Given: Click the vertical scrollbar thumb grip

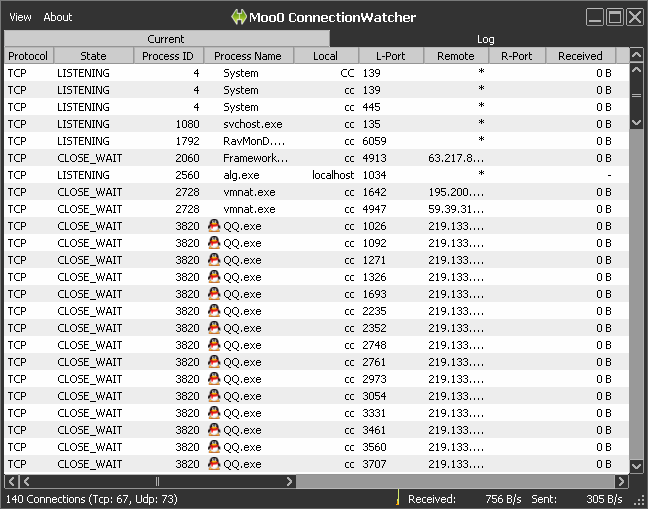Looking at the screenshot, I should (636, 96).
